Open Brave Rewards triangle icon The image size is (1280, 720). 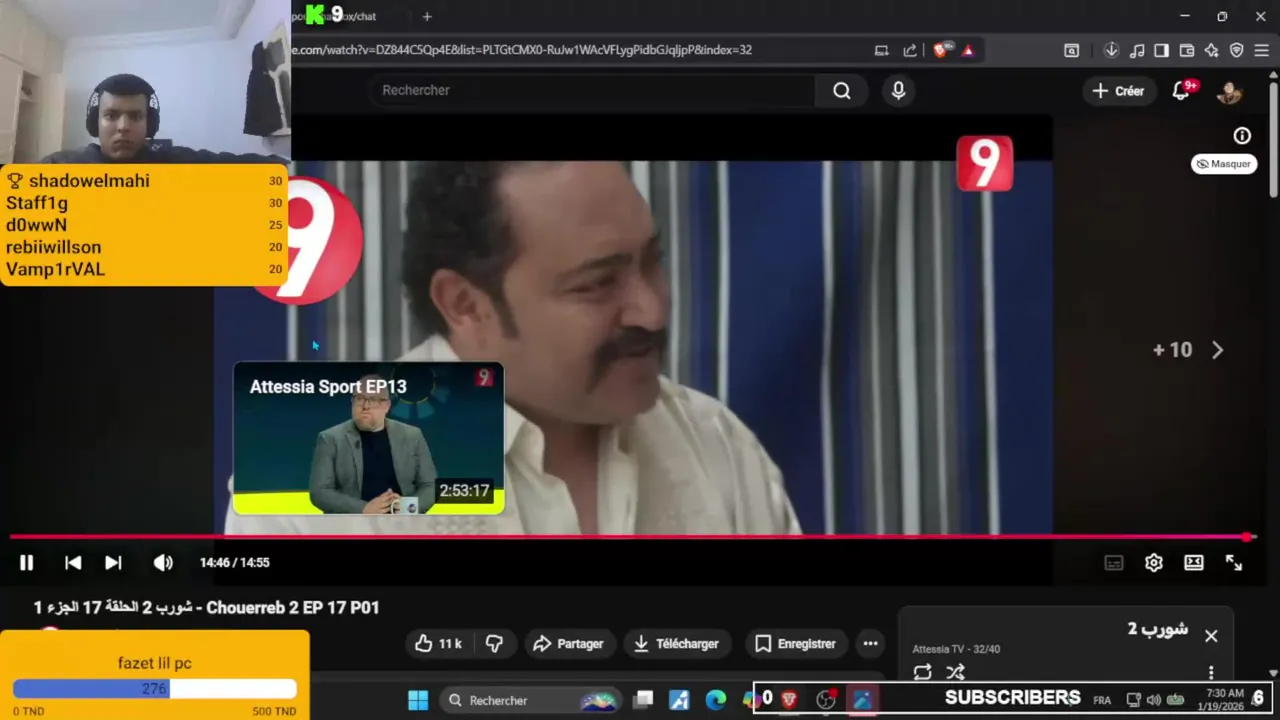click(968, 50)
